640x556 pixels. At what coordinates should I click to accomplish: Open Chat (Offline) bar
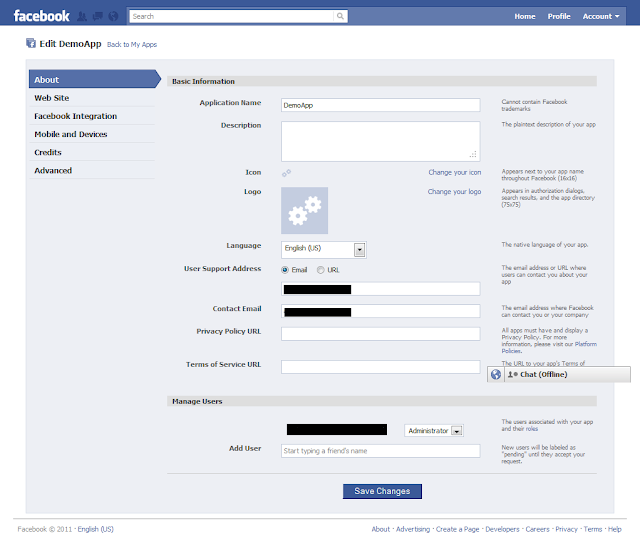568,374
